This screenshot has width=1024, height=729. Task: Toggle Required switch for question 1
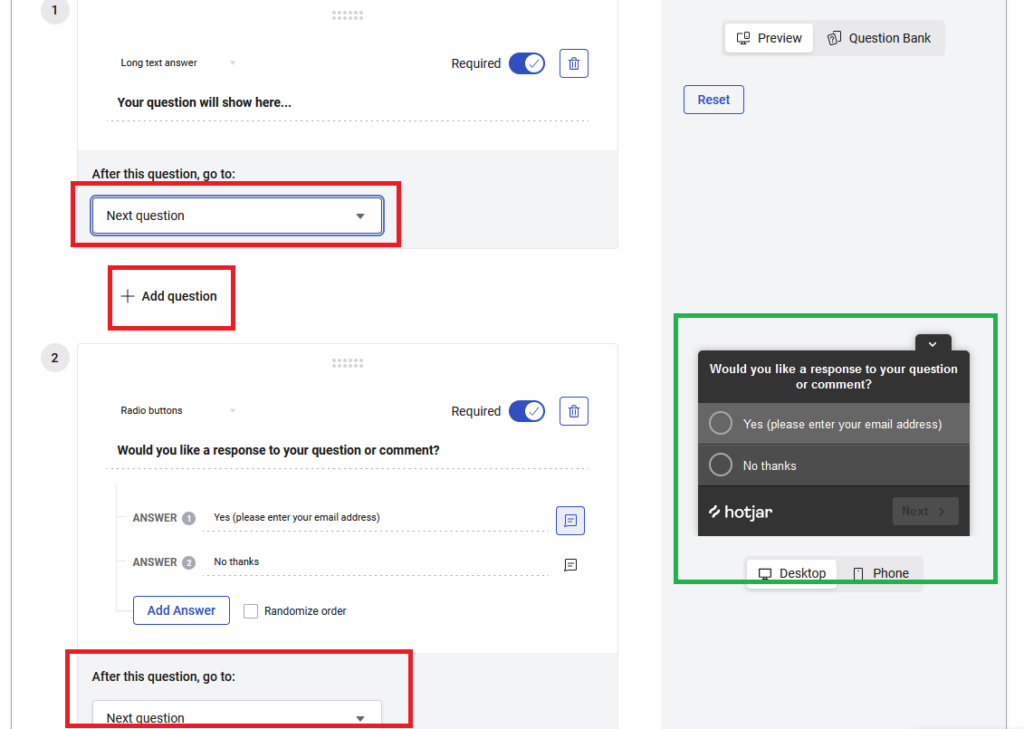pyautogui.click(x=526, y=64)
